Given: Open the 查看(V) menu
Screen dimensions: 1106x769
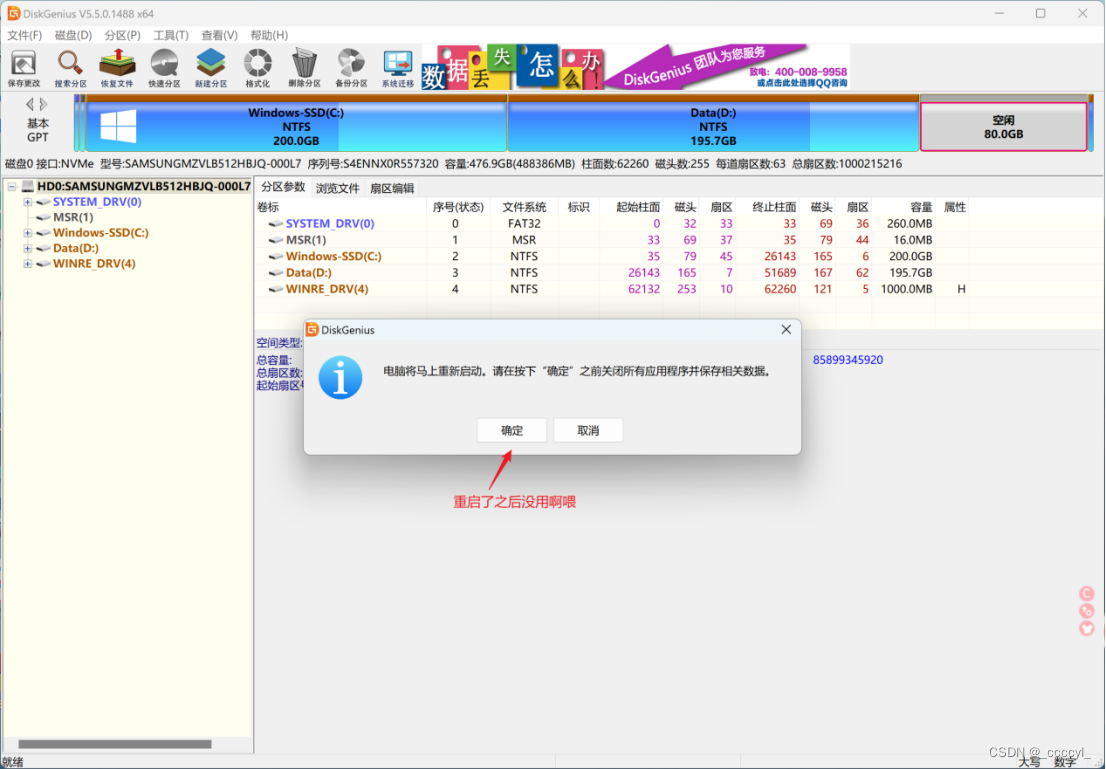Looking at the screenshot, I should coord(219,35).
